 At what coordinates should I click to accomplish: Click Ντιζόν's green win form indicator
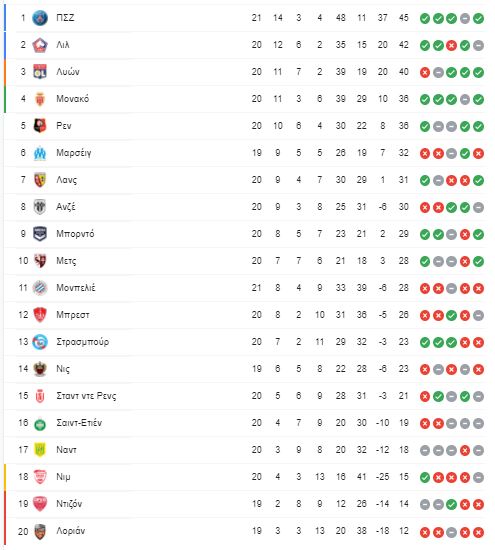[451, 504]
